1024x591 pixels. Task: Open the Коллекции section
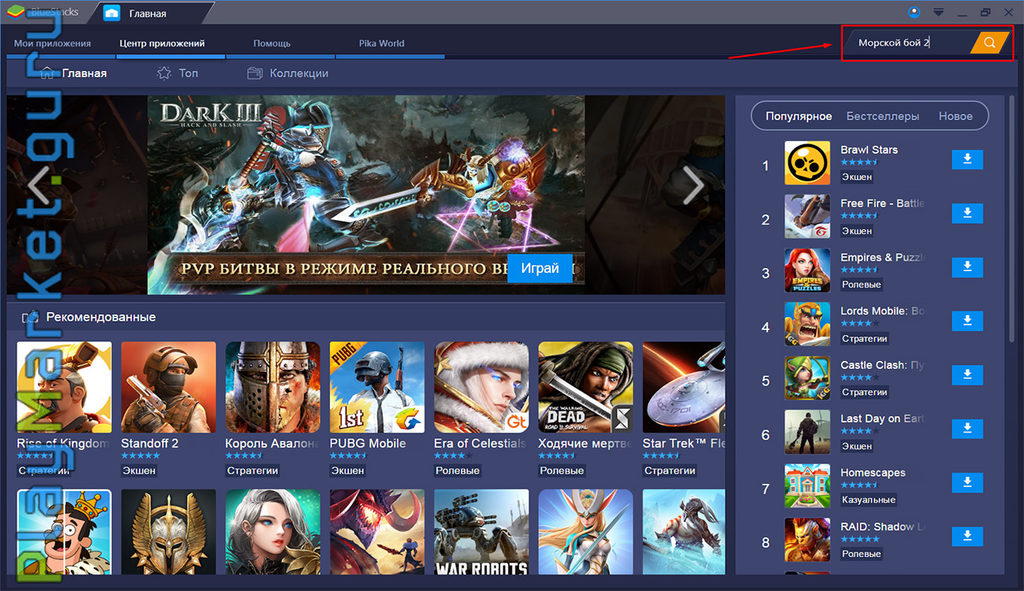(x=288, y=73)
